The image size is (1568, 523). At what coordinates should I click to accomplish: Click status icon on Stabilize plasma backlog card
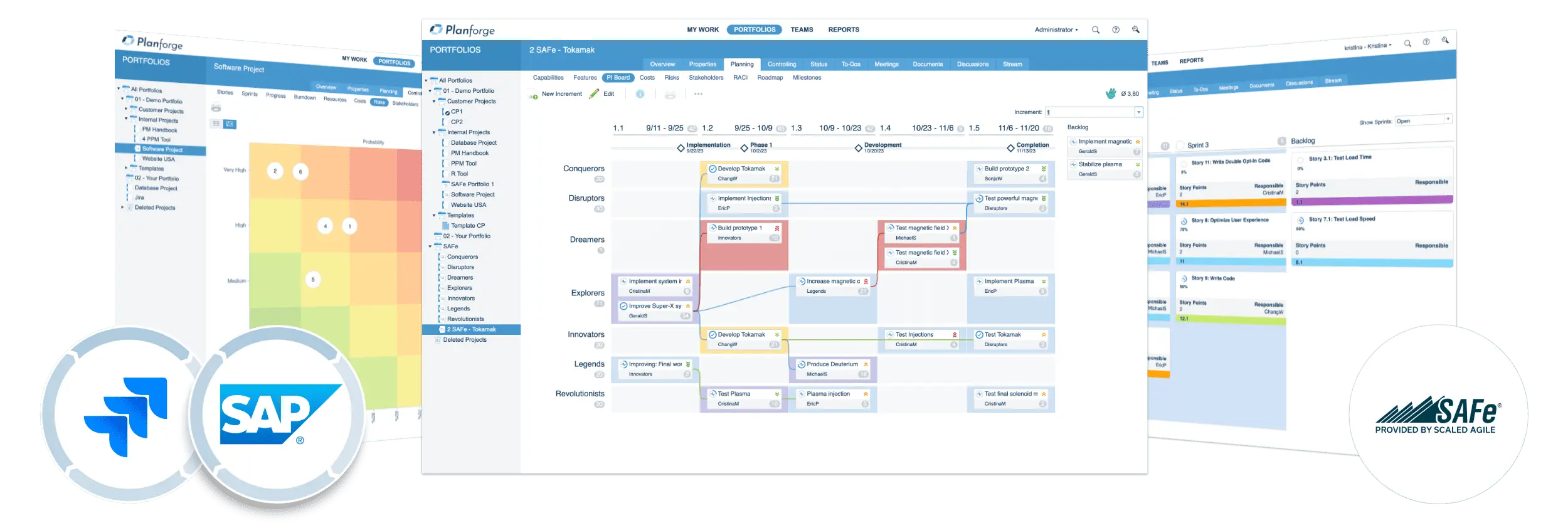point(1073,164)
